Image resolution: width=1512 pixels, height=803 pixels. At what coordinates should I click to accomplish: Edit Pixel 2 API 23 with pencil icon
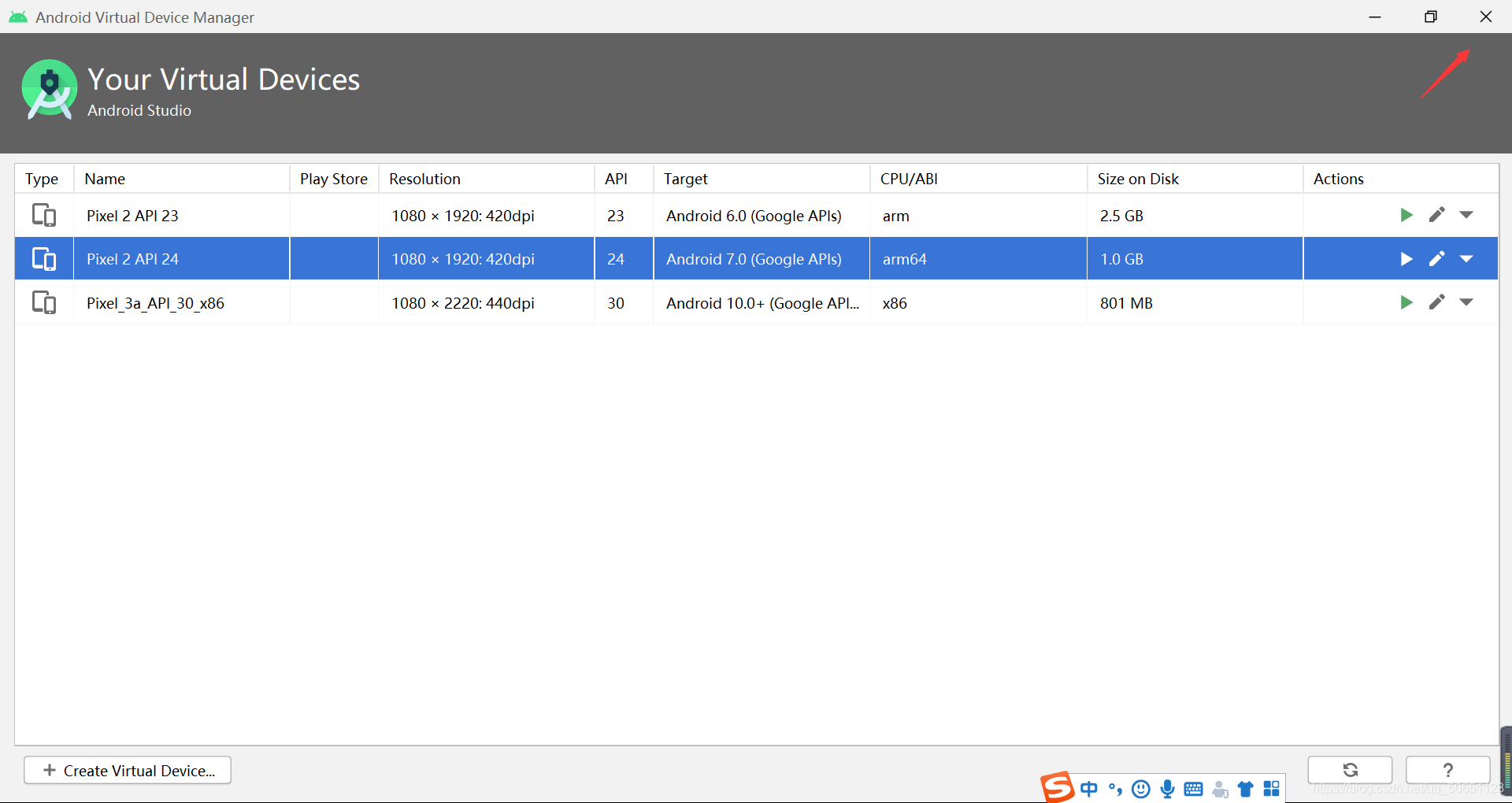tap(1437, 215)
